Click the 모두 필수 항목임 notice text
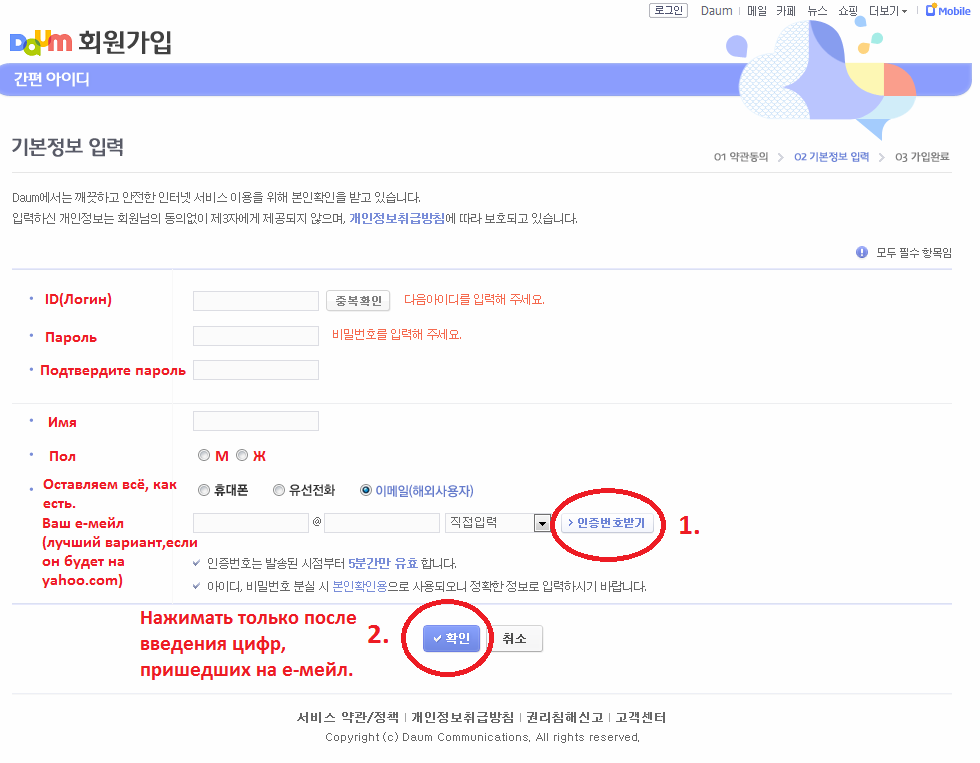Viewport: 980px width, 763px height. pos(914,252)
